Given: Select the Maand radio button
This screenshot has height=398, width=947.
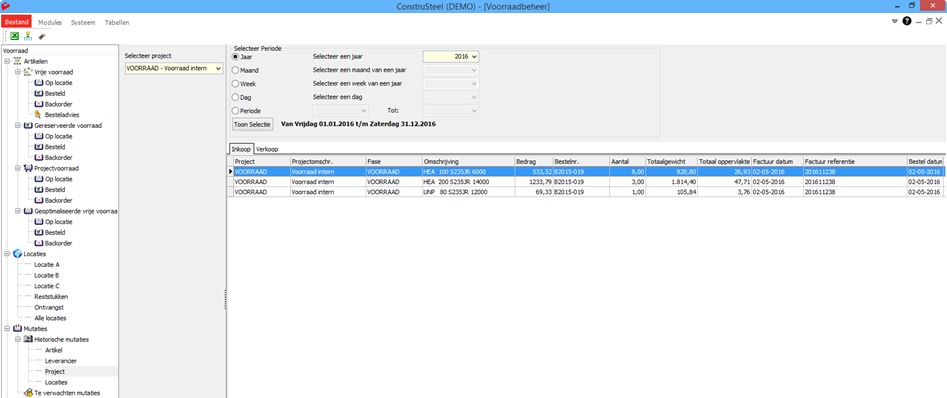Looking at the screenshot, I should tap(236, 70).
